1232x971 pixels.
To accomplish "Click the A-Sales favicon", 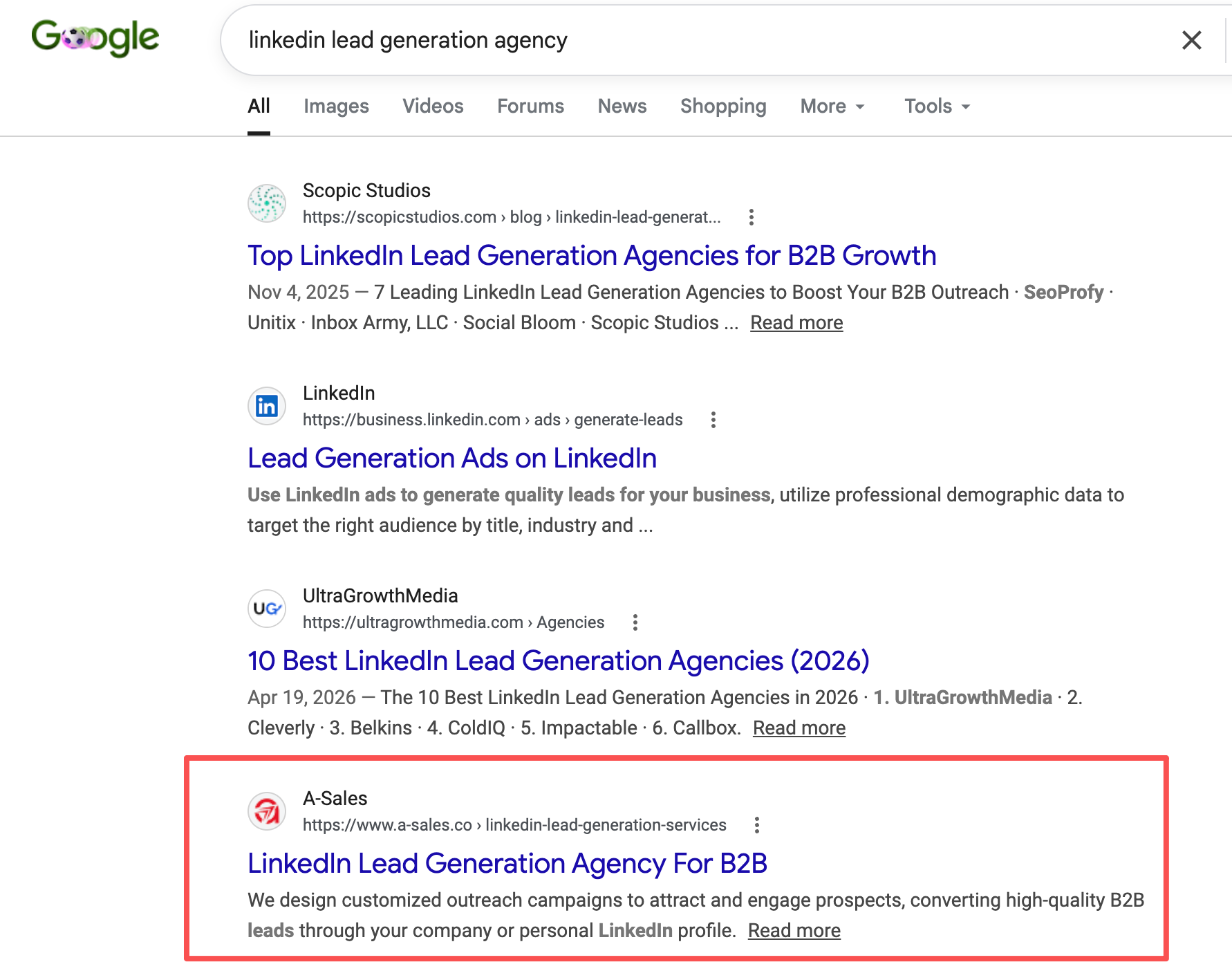I will 267,811.
